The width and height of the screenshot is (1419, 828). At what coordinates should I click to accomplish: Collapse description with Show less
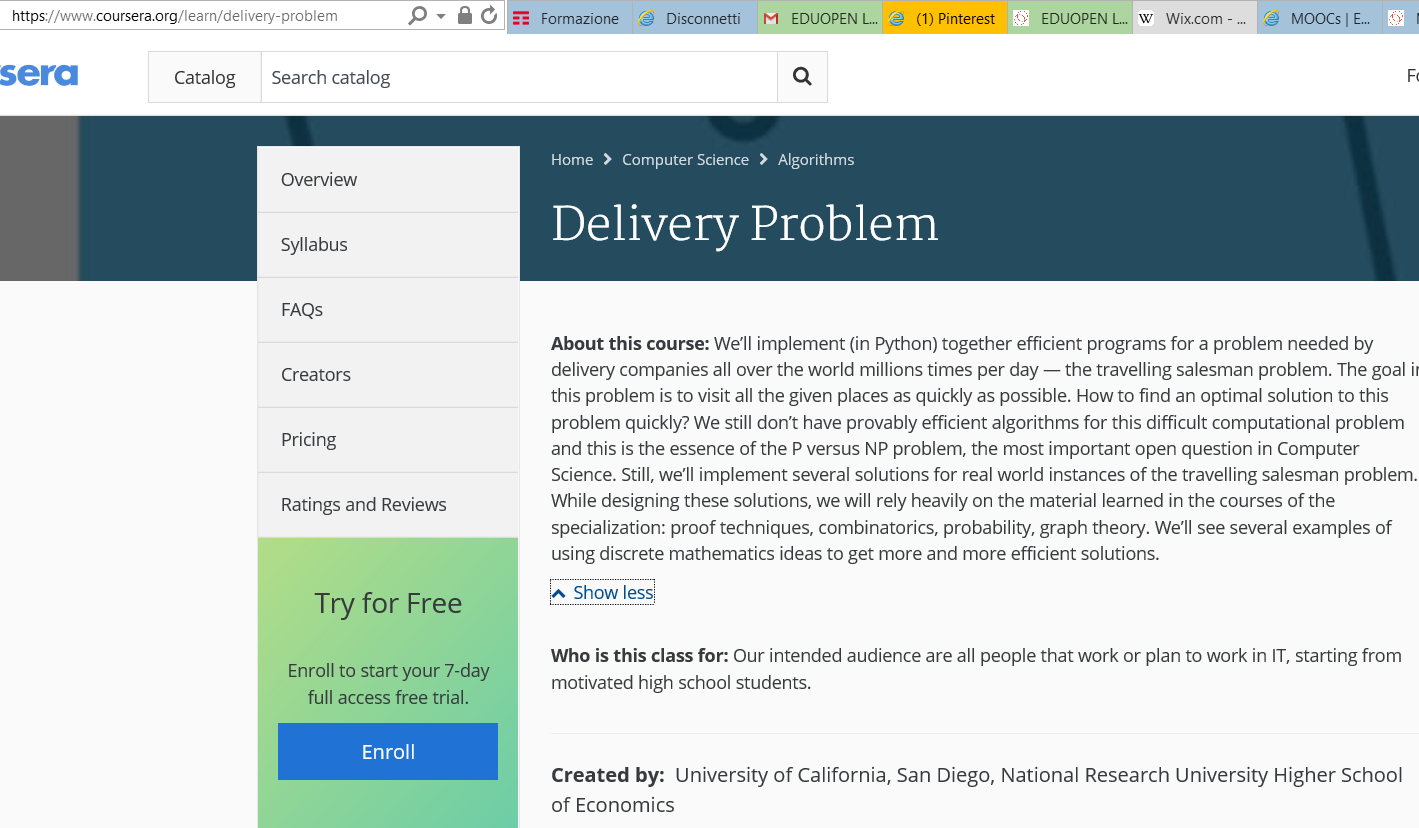pyautogui.click(x=603, y=593)
